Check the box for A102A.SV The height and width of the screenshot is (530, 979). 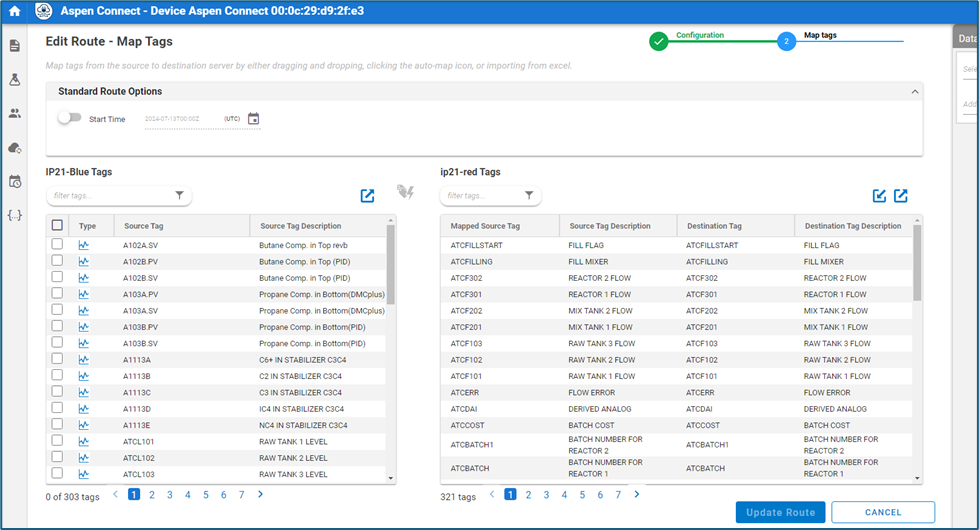57,244
